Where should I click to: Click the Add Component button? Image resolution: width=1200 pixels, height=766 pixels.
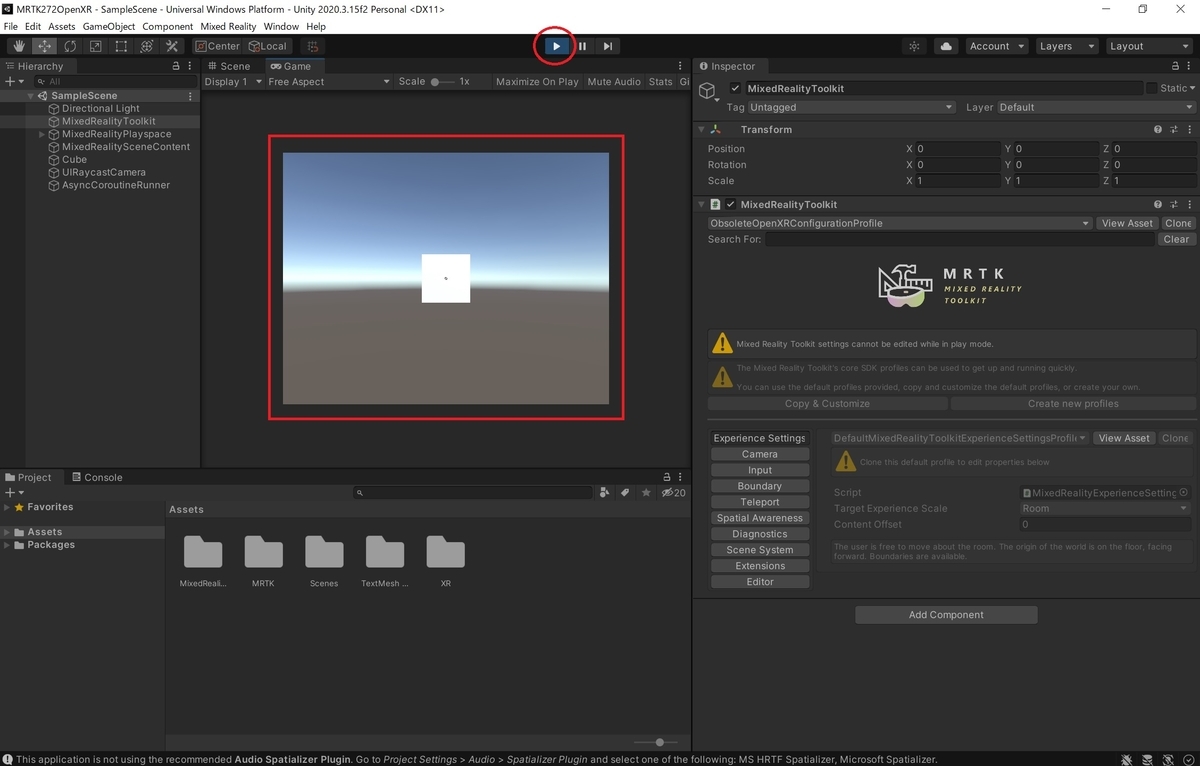pos(946,615)
